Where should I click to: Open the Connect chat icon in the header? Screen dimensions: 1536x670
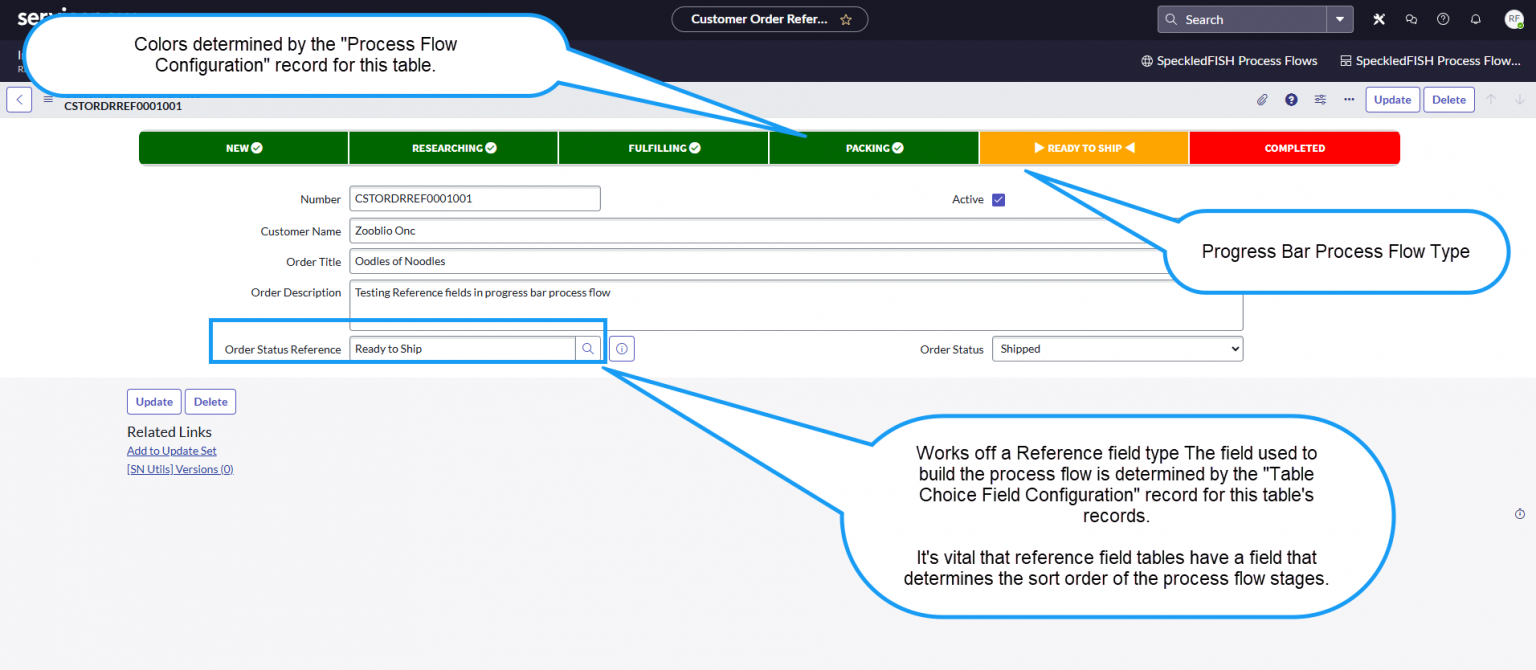click(x=1411, y=18)
